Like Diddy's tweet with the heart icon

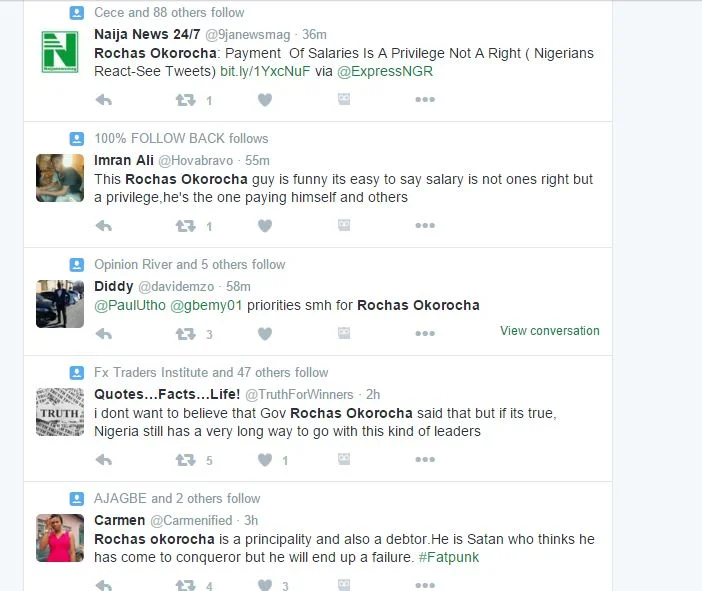coord(265,334)
